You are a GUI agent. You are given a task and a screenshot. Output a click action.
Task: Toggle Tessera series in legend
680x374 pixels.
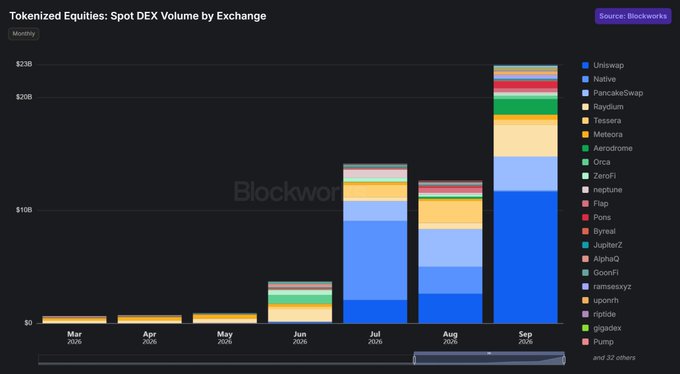pyautogui.click(x=602, y=121)
